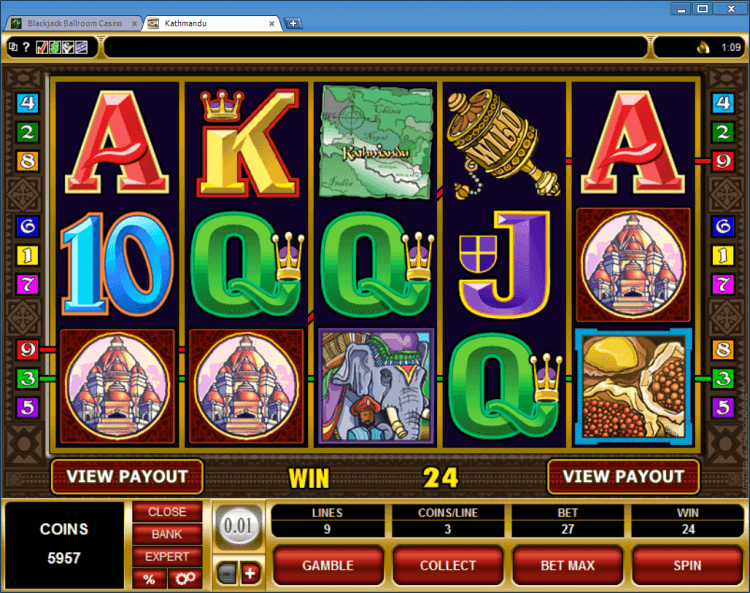
Task: Click the question mark help icon
Action: click(26, 47)
